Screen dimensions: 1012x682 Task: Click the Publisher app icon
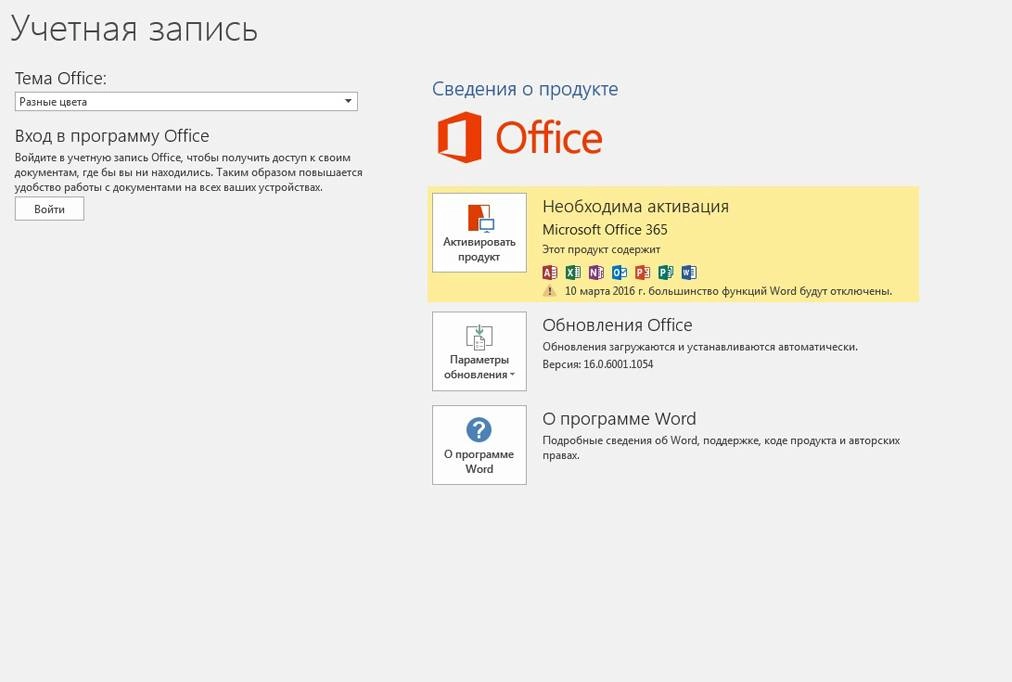point(666,272)
